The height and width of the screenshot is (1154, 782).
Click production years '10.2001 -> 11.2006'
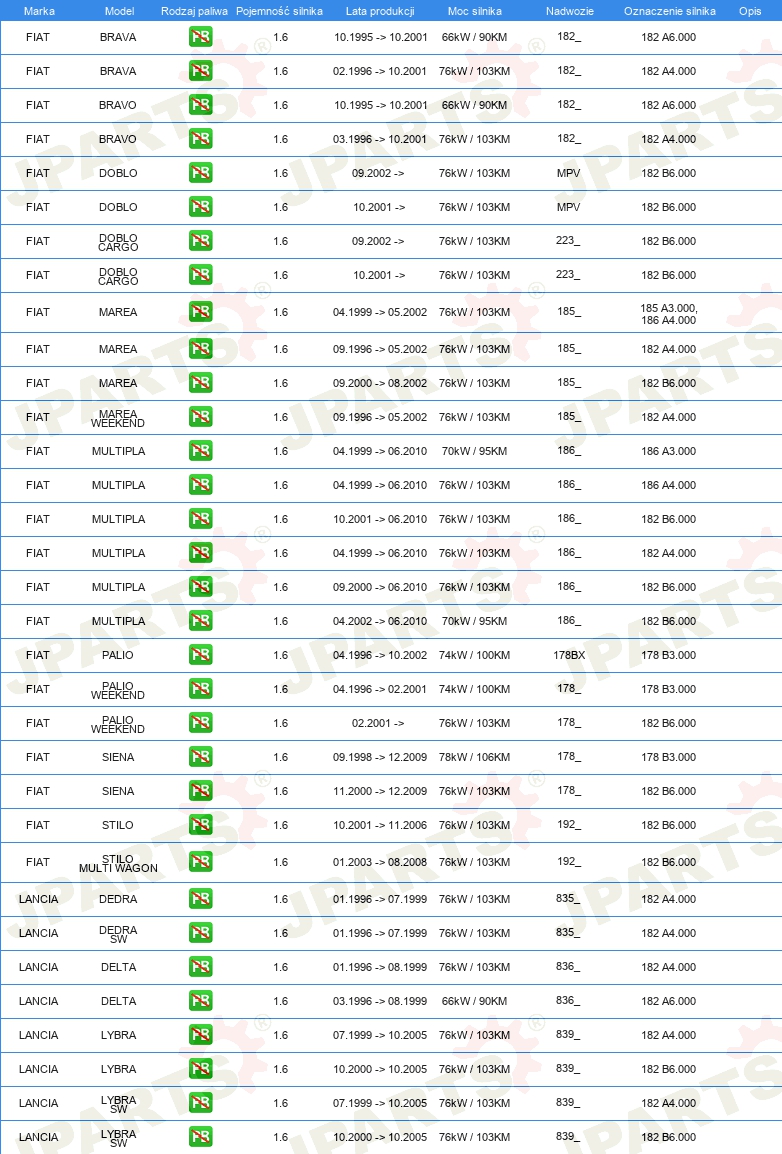pyautogui.click(x=380, y=825)
